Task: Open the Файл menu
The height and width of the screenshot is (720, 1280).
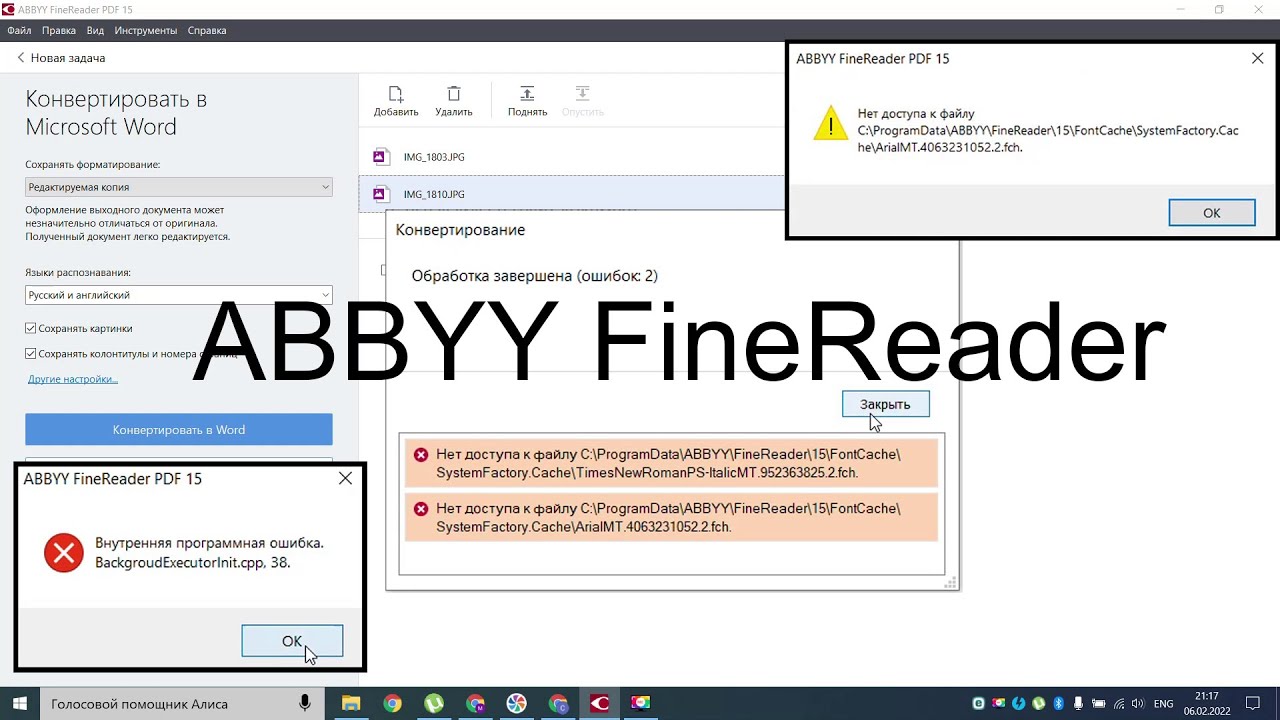Action: pos(19,31)
